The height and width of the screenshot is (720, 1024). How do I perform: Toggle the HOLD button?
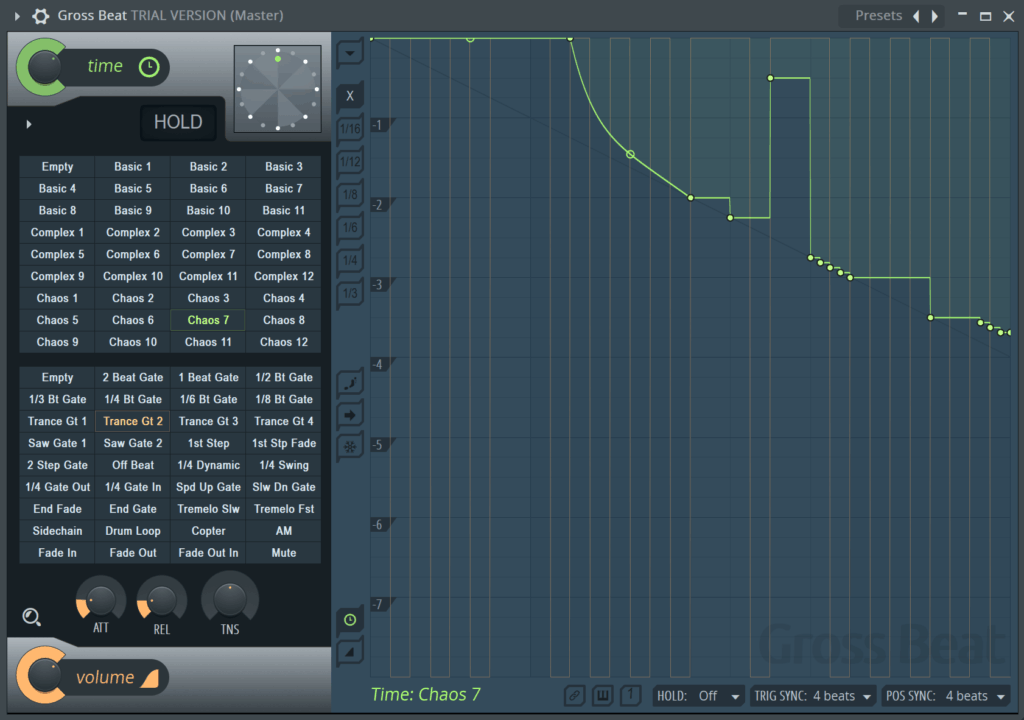tap(178, 122)
